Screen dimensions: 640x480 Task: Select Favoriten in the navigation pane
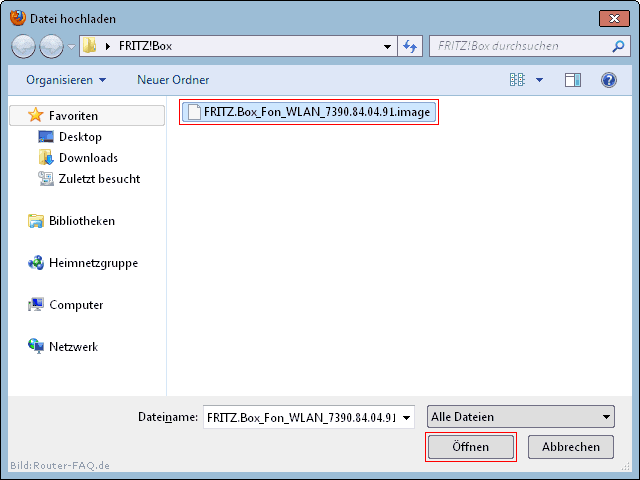(87, 116)
